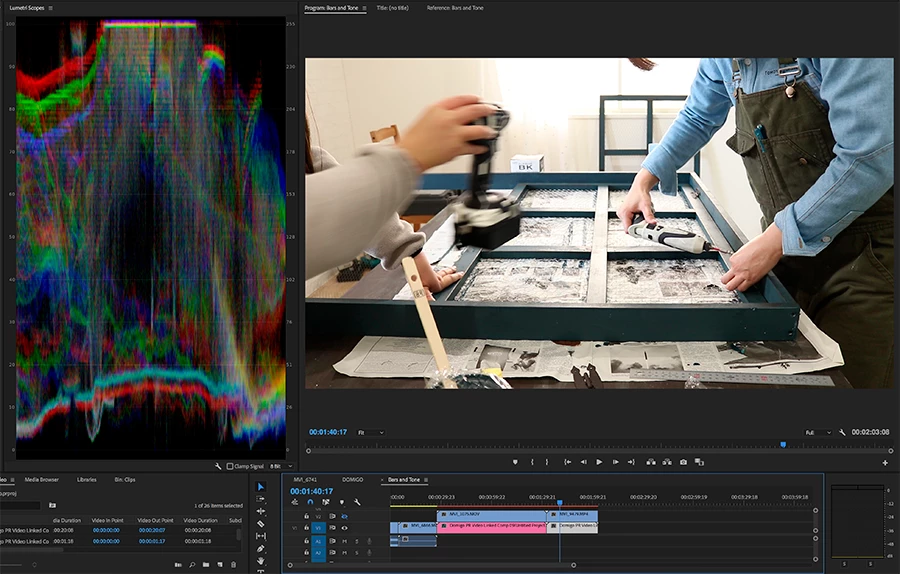Toggle lock on V2 track
Screen dimensions: 900x574
coord(307,515)
